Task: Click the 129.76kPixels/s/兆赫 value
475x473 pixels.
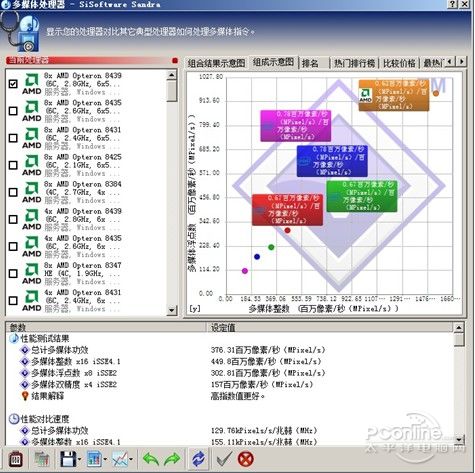Action: click(264, 431)
